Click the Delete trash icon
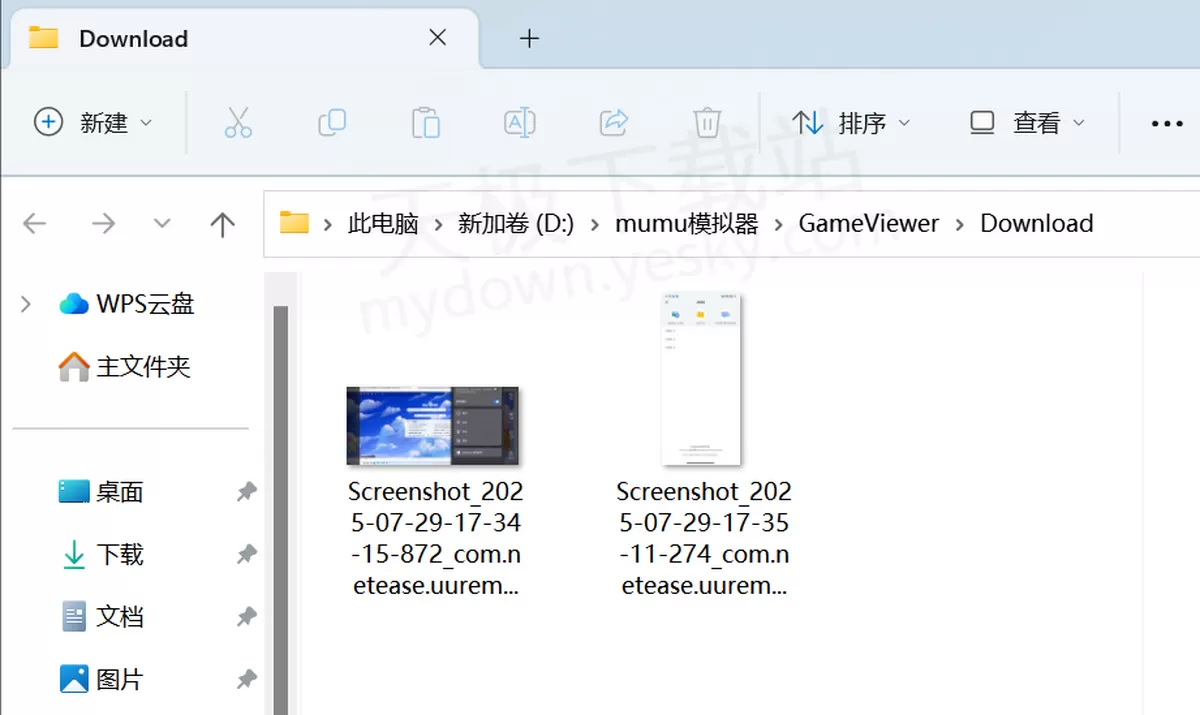1200x715 pixels. 707,122
